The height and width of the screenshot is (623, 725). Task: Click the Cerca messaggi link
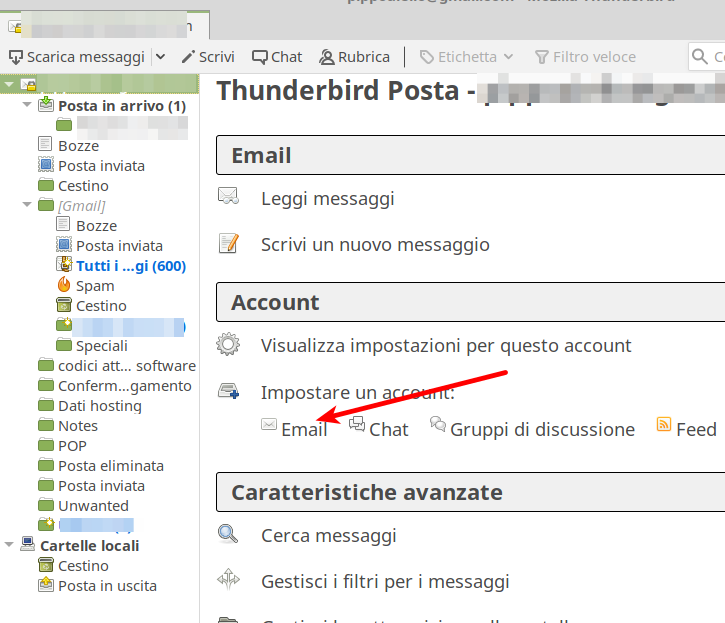(x=329, y=536)
